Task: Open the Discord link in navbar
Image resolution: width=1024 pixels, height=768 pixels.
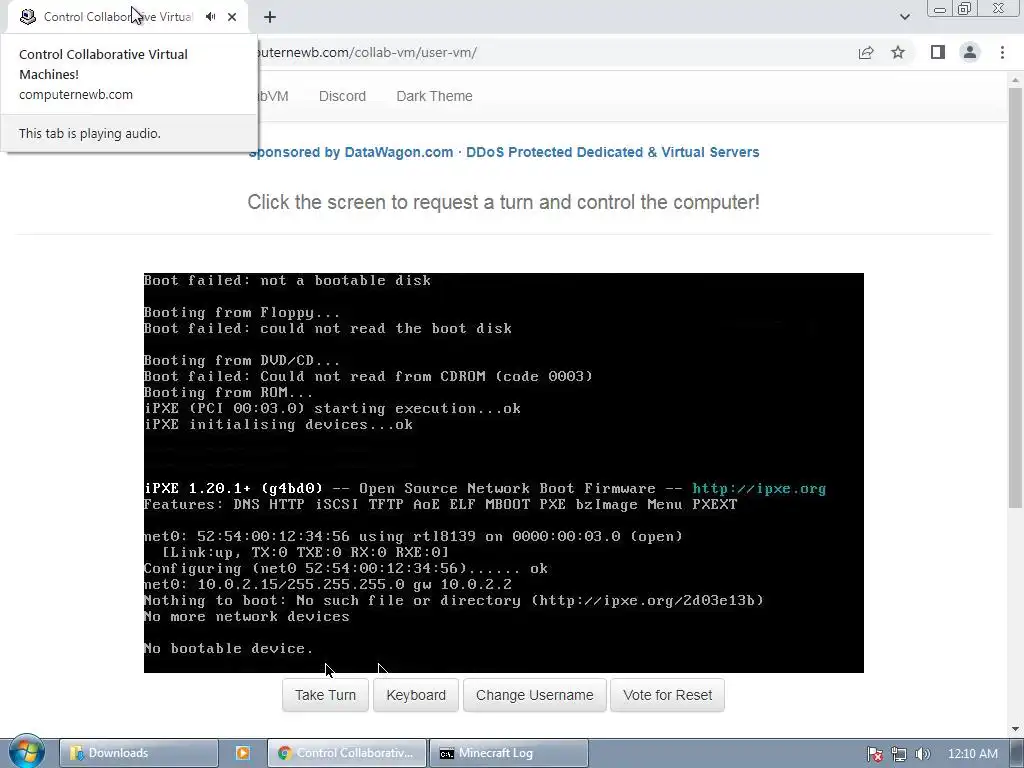Action: pos(342,96)
